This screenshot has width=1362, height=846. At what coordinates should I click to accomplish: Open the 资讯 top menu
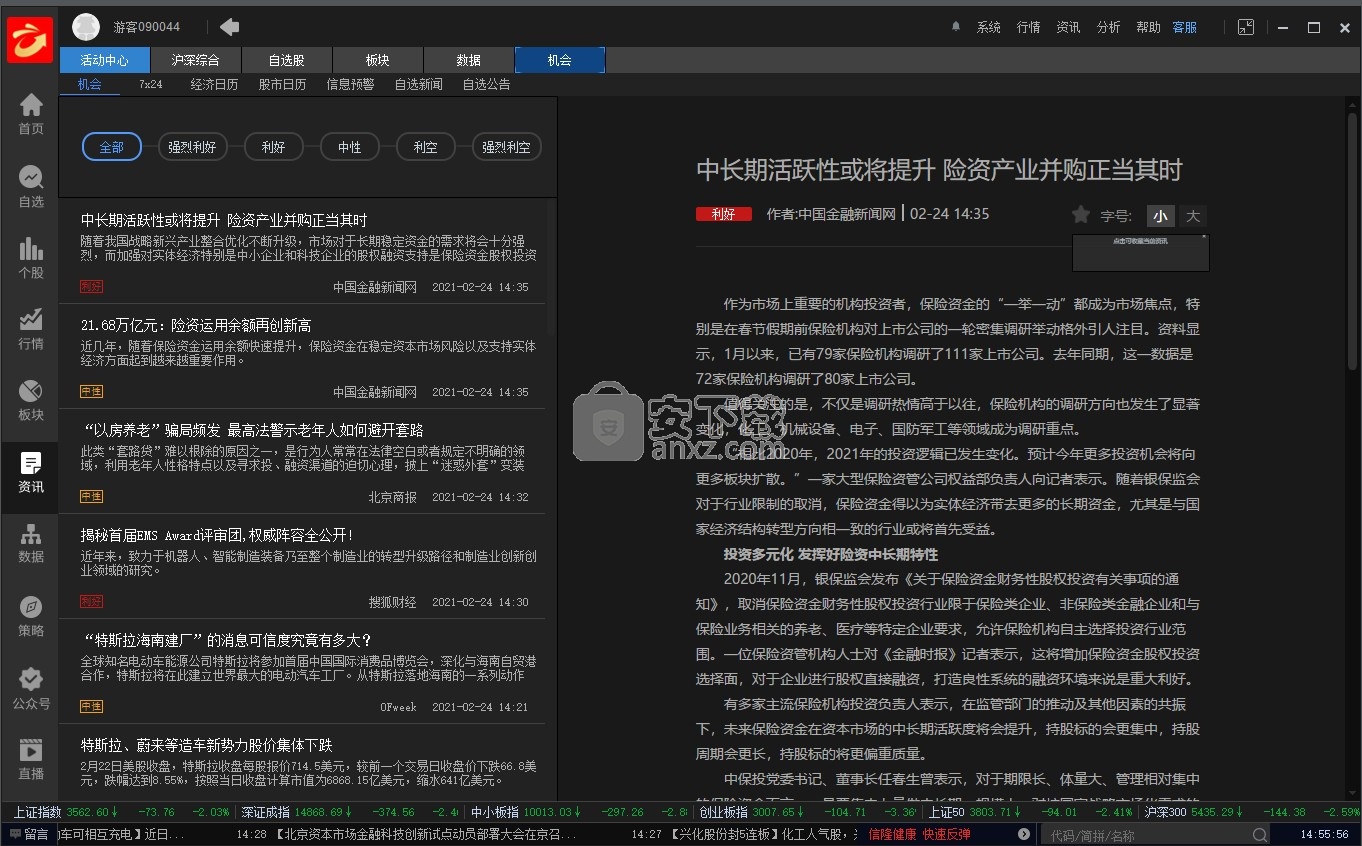(x=1069, y=27)
